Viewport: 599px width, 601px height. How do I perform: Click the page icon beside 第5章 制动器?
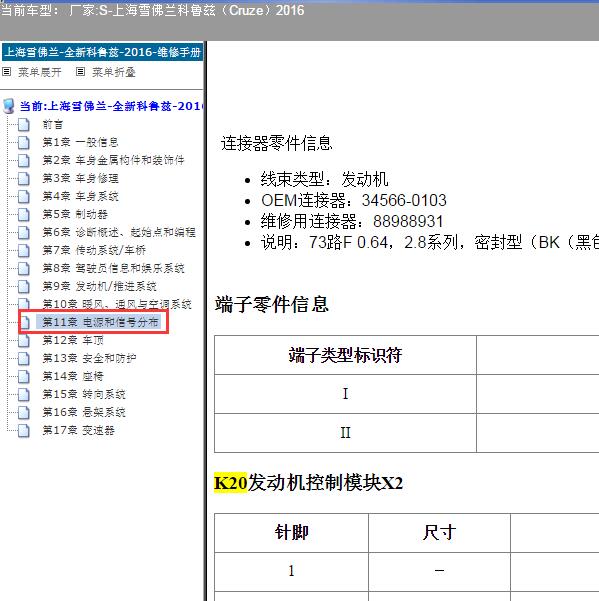(x=24, y=214)
